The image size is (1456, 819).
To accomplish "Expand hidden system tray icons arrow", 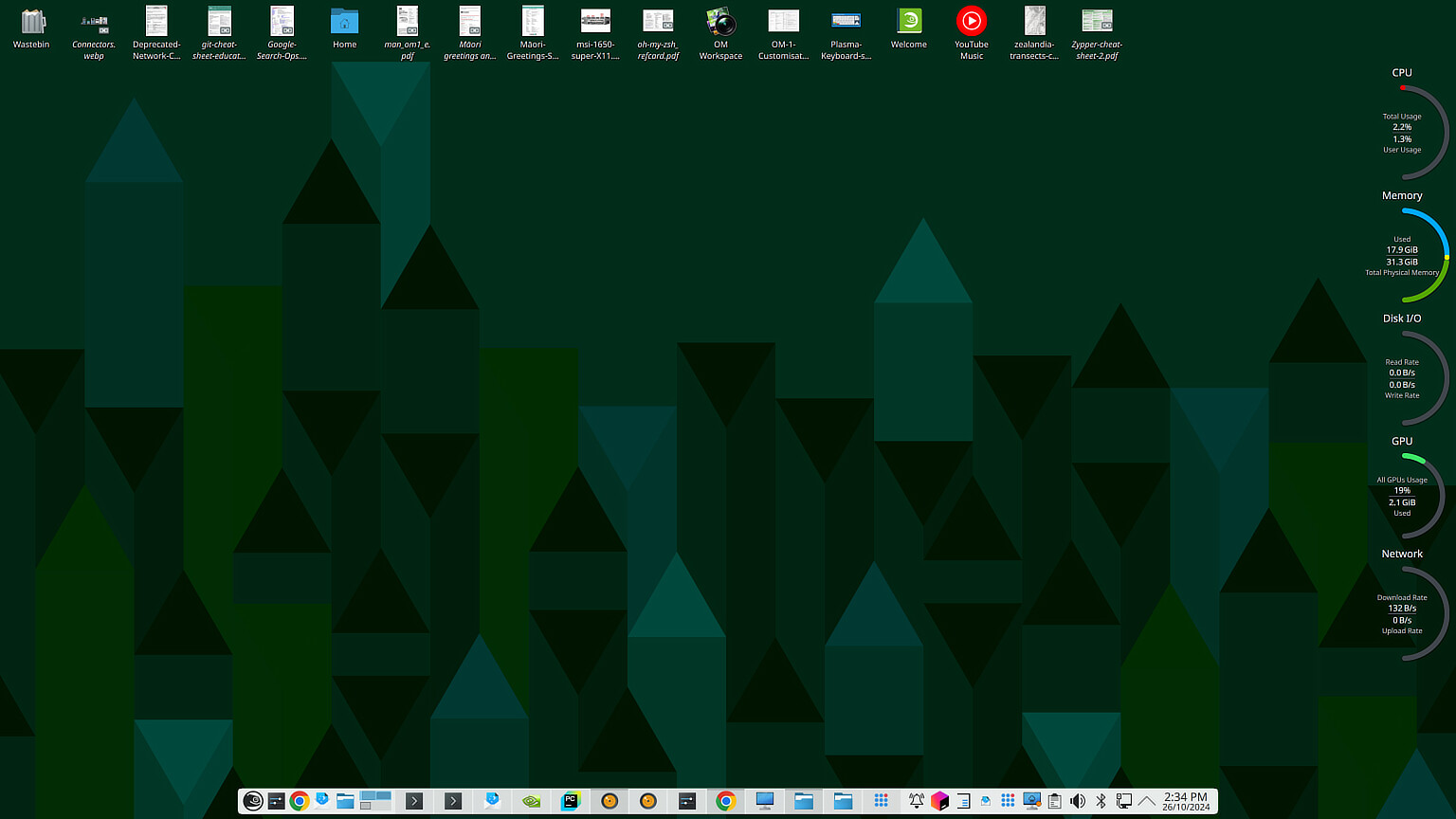I will pos(1147,801).
